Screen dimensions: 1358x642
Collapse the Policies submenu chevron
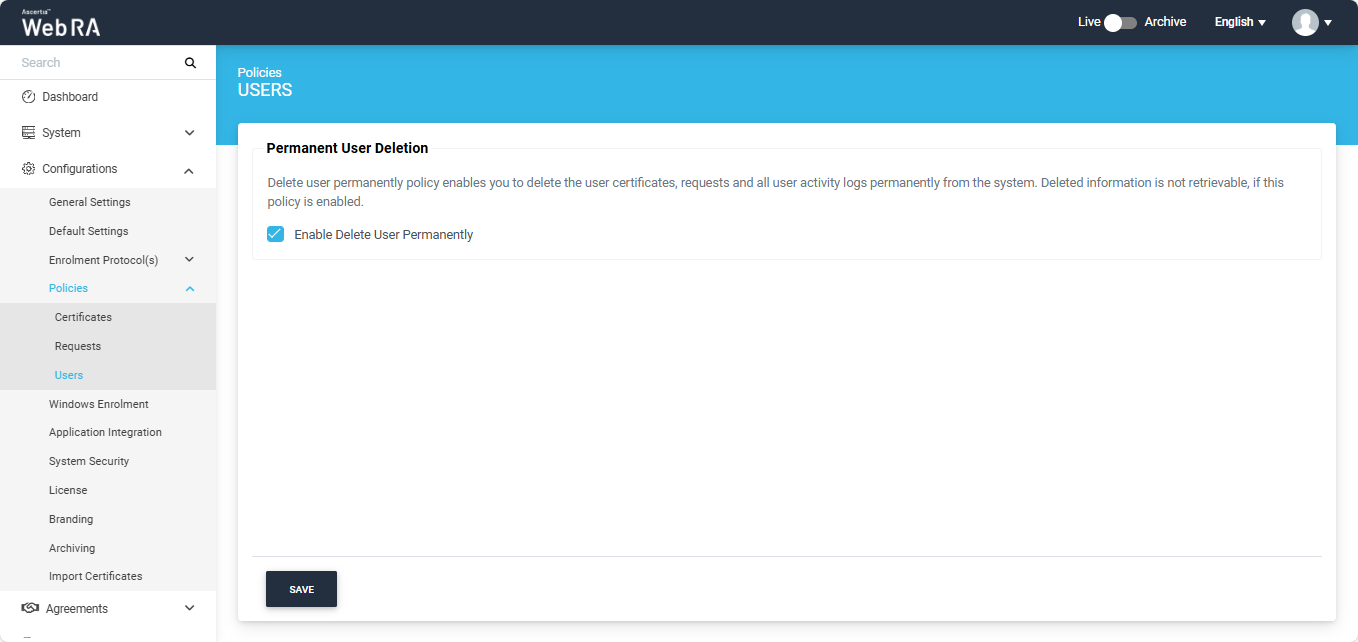tap(189, 289)
